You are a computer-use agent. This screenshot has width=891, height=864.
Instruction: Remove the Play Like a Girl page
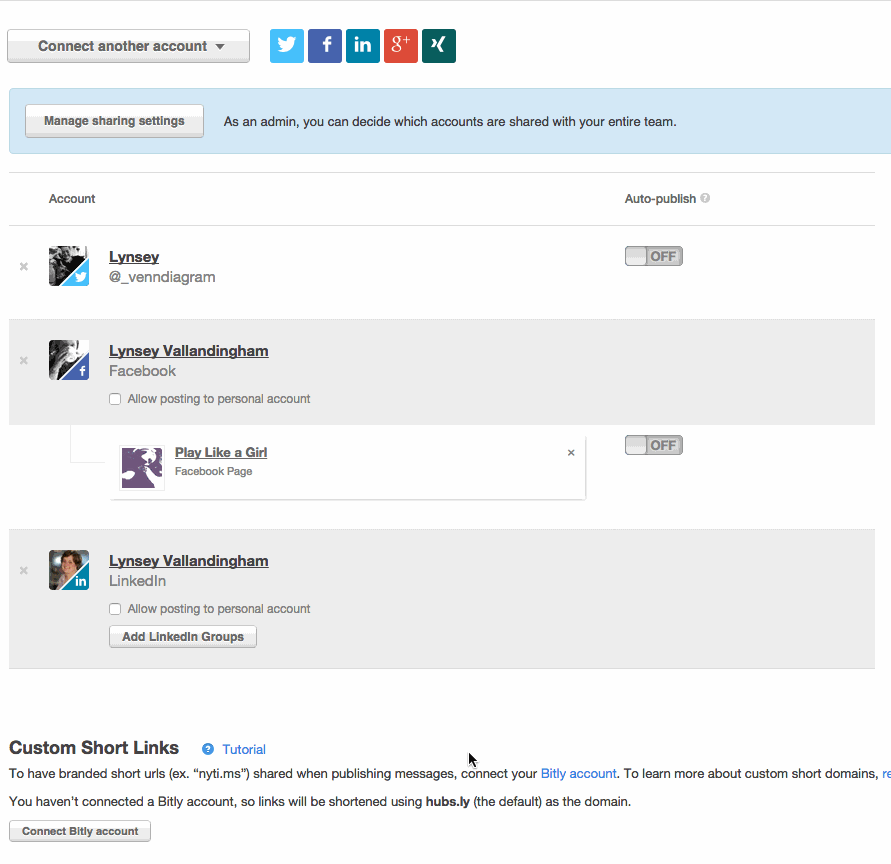point(571,453)
